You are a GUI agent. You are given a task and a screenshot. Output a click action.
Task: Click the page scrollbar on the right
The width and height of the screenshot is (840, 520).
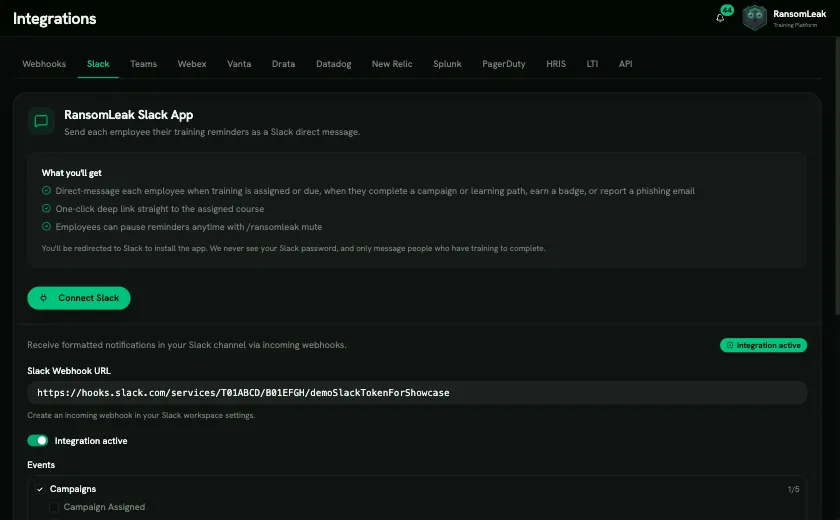837,177
